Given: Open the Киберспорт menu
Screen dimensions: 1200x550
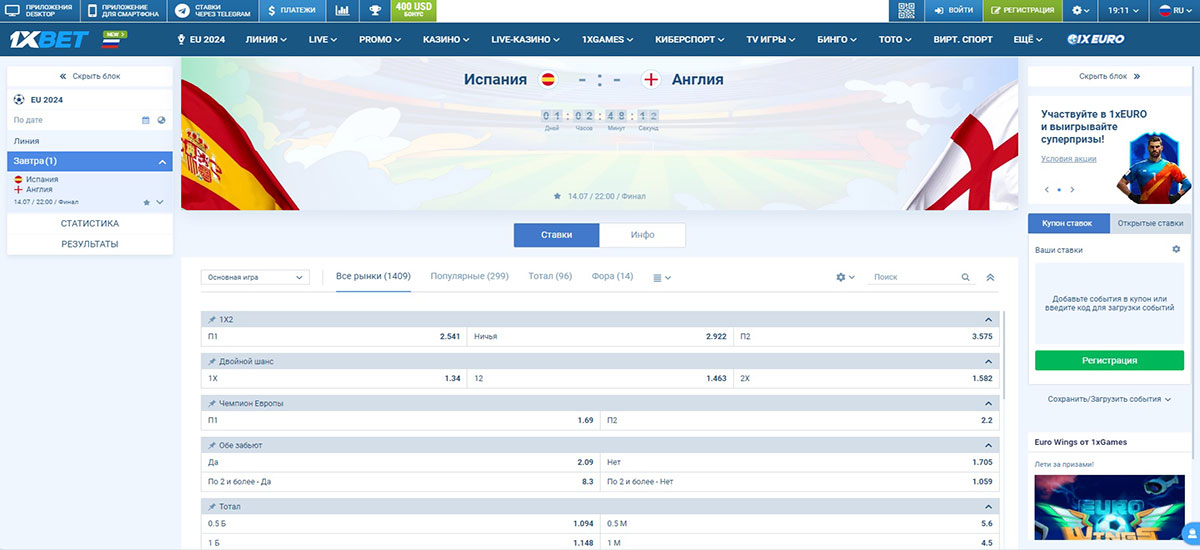Looking at the screenshot, I should [x=691, y=40].
